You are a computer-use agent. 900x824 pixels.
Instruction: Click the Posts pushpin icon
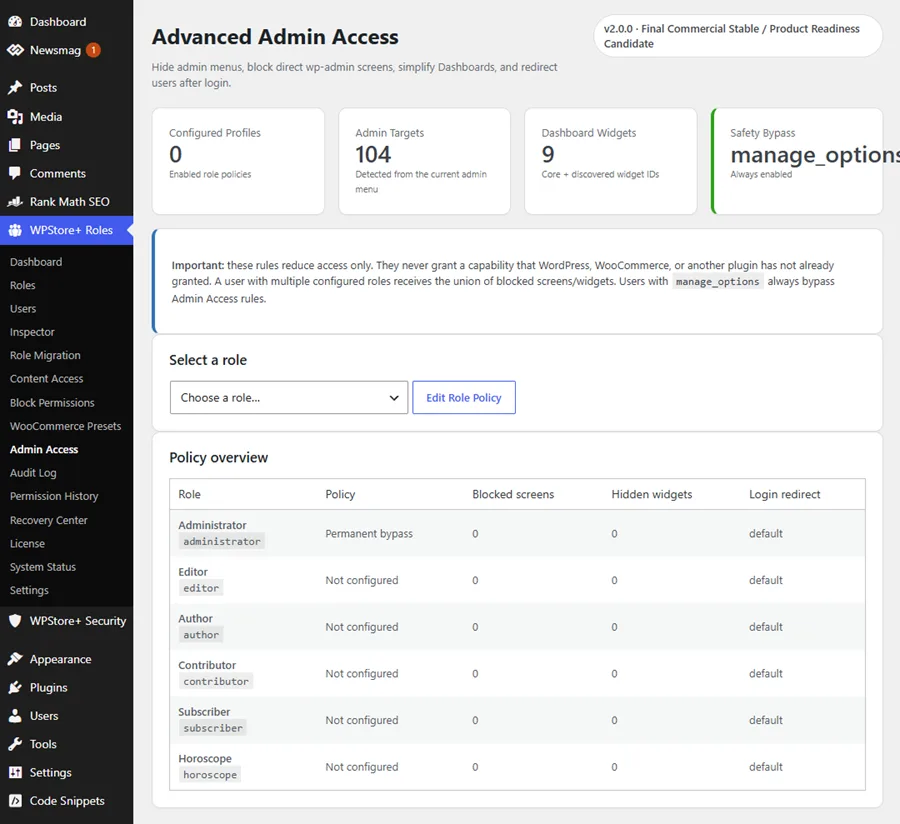pos(15,87)
